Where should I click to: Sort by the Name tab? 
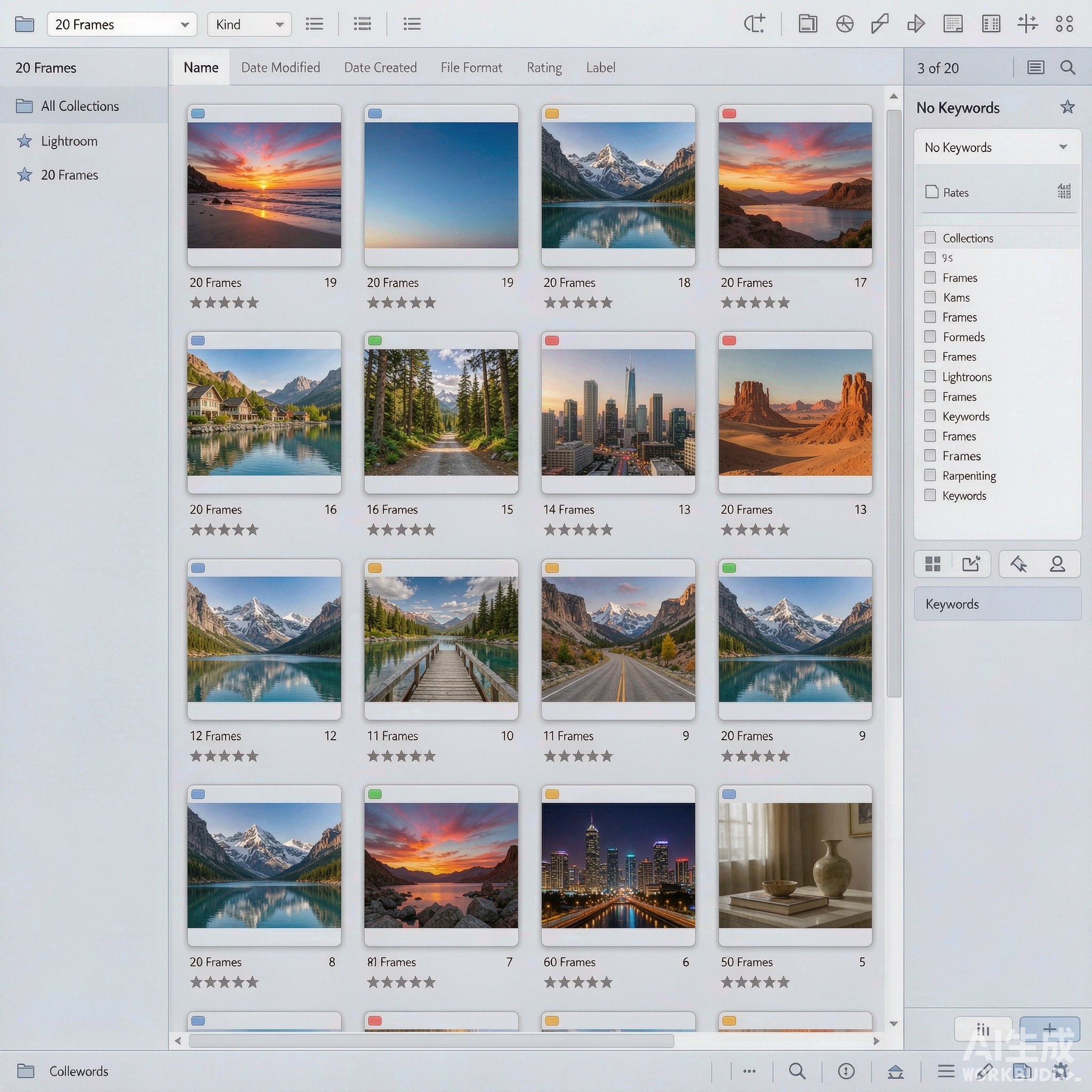(x=200, y=67)
